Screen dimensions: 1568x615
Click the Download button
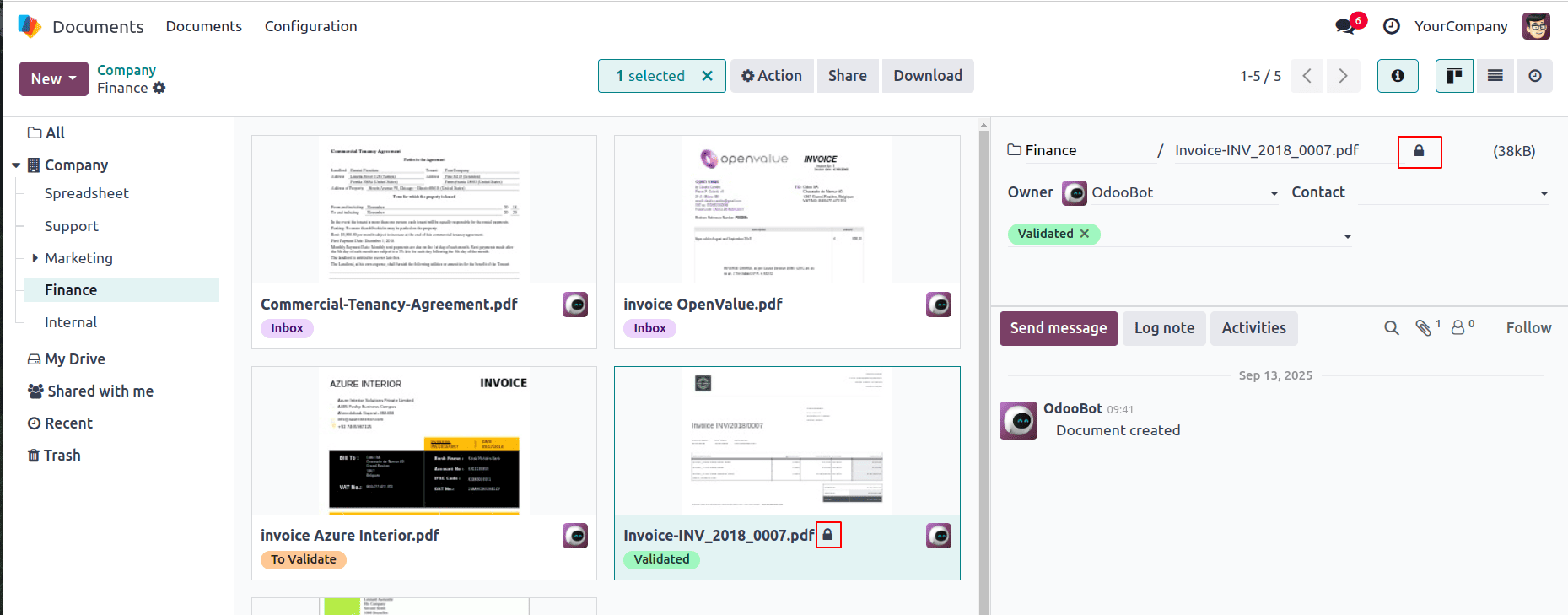tap(928, 76)
